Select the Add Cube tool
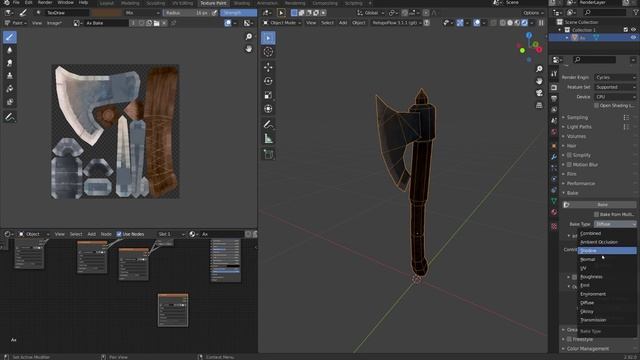 click(268, 154)
